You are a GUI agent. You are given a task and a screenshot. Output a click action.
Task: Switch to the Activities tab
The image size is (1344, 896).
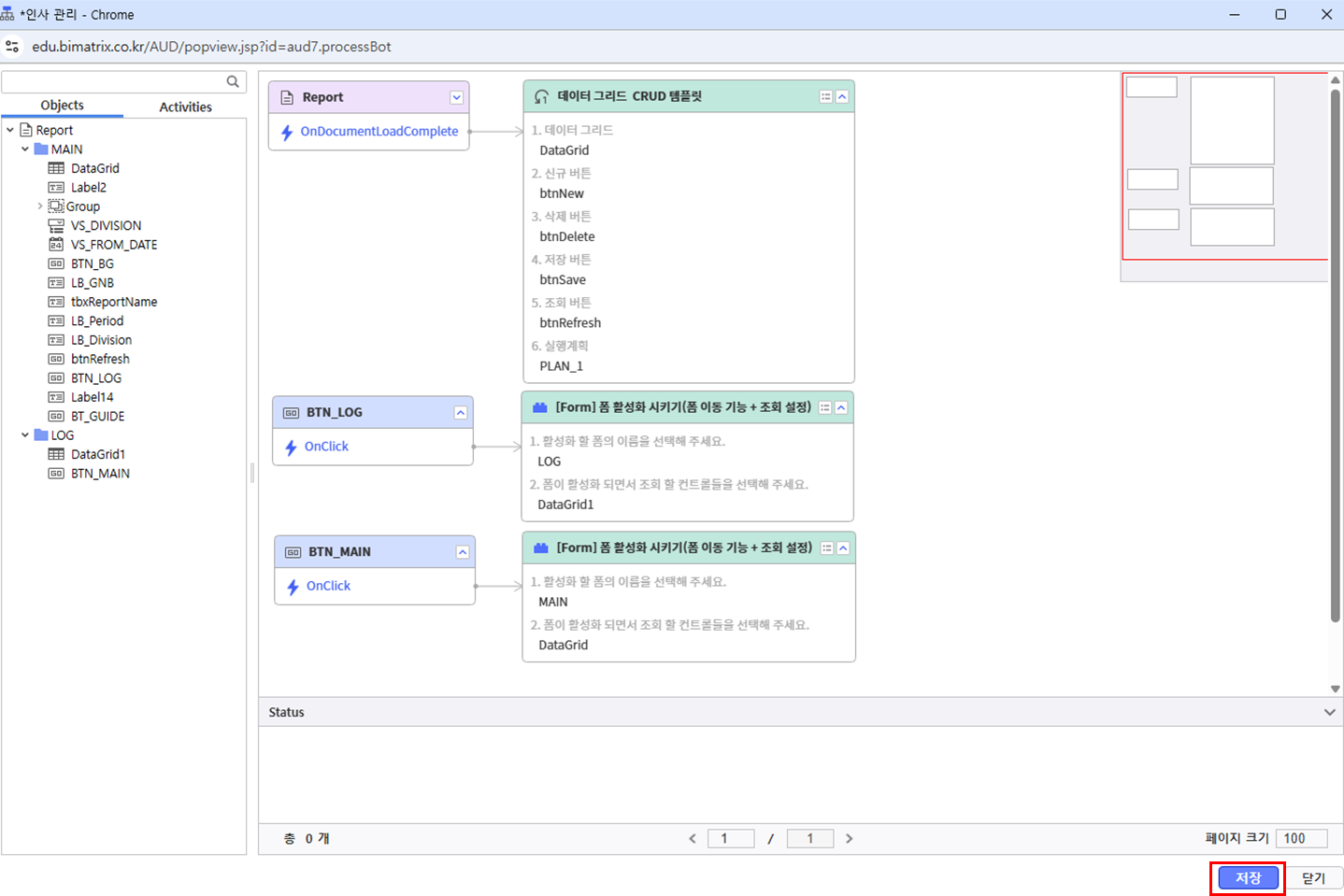[x=185, y=107]
